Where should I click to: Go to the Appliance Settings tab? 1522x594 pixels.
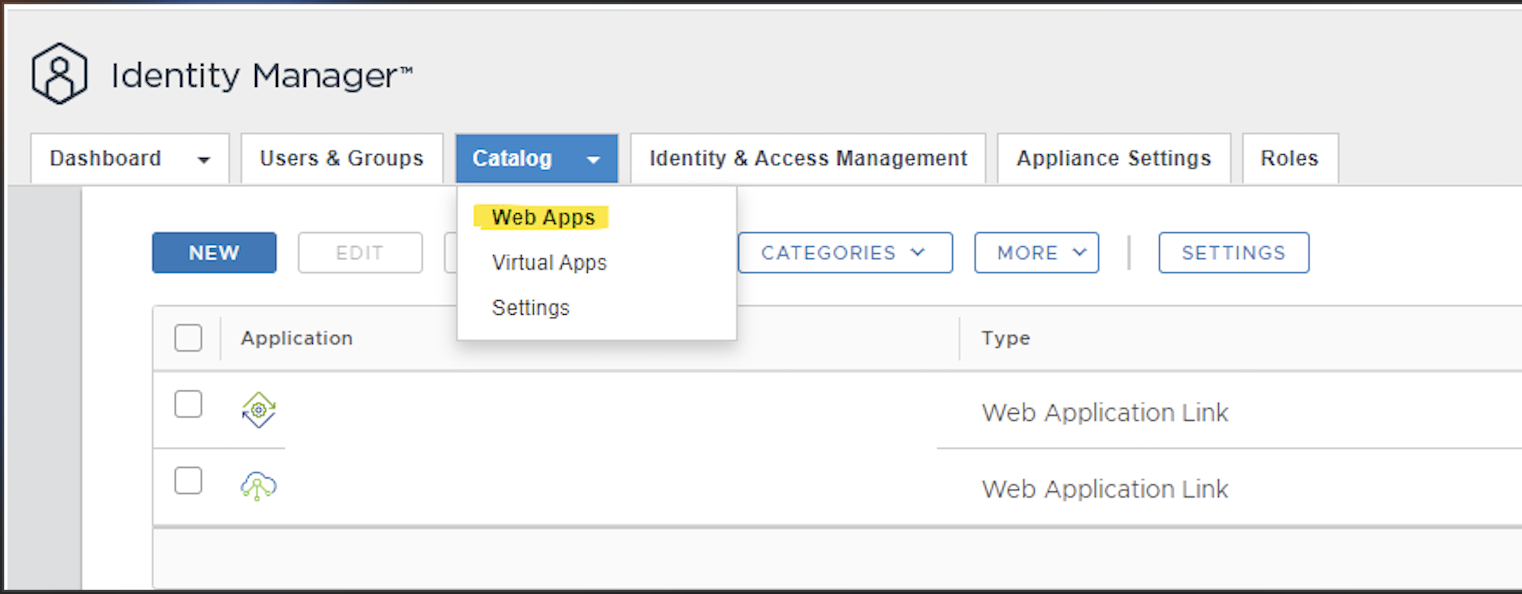(x=1114, y=158)
